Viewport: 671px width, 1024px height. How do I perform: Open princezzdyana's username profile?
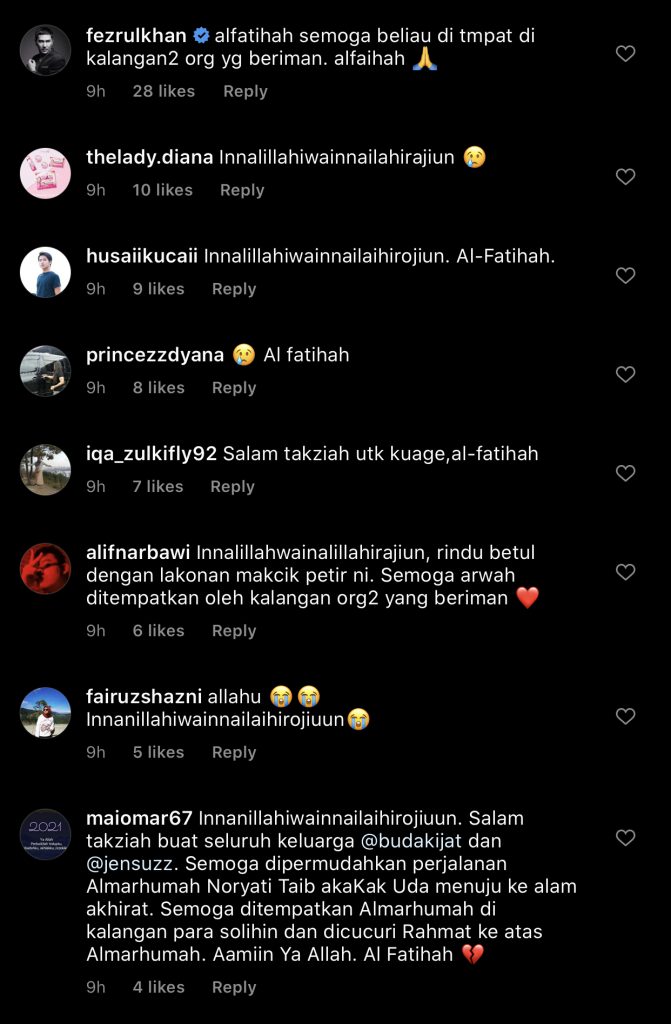click(x=155, y=355)
